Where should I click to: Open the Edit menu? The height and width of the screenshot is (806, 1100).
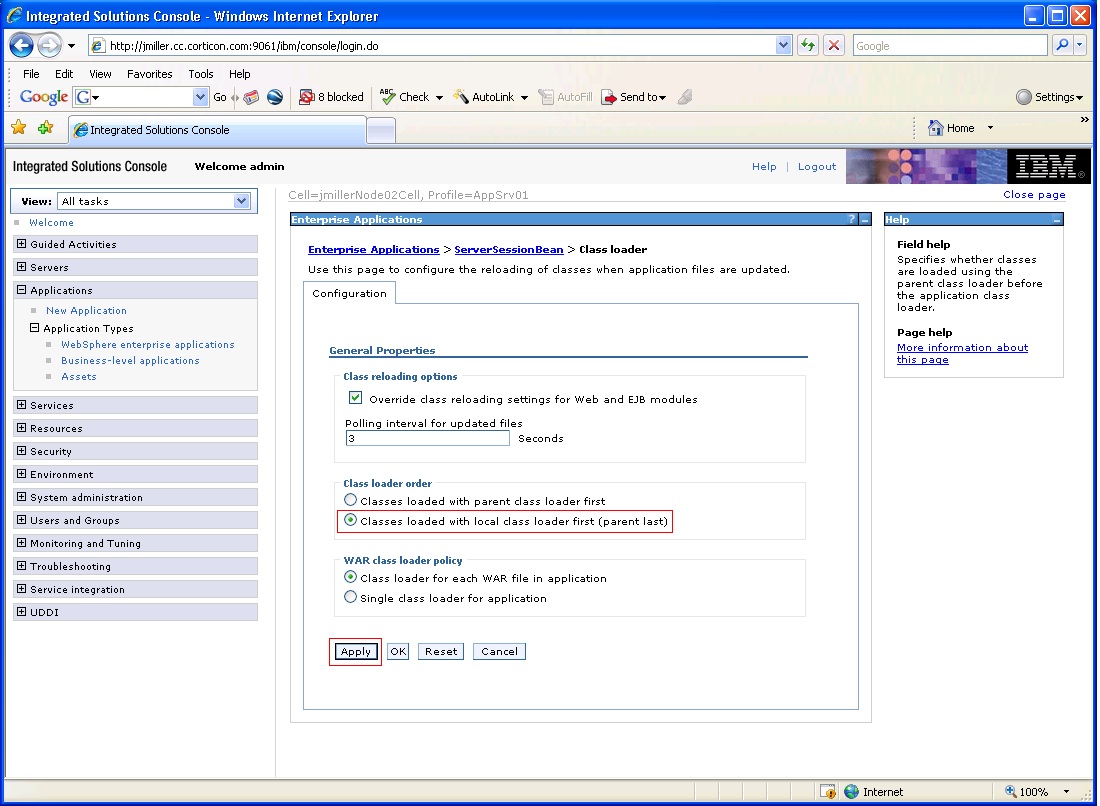[64, 74]
